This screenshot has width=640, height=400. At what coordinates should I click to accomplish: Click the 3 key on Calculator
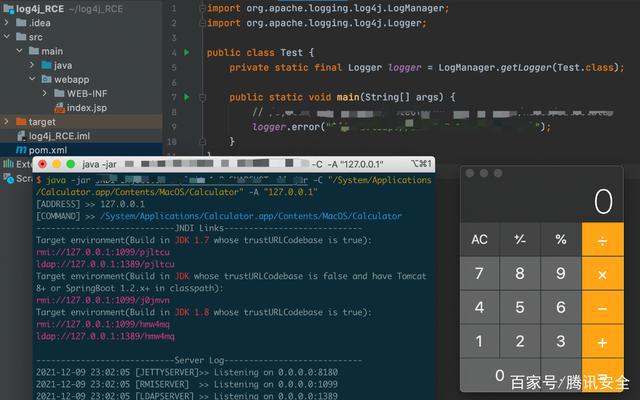pyautogui.click(x=561, y=341)
